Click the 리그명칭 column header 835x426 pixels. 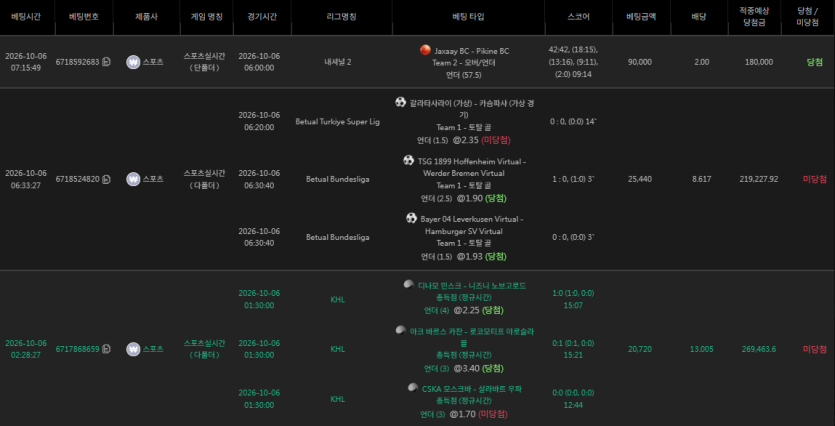tap(341, 16)
